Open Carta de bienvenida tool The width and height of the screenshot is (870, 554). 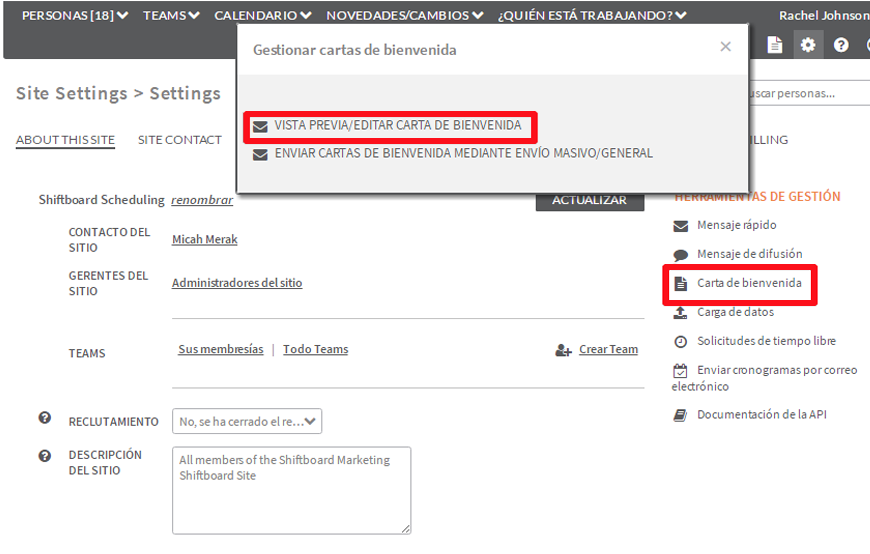[x=749, y=283]
